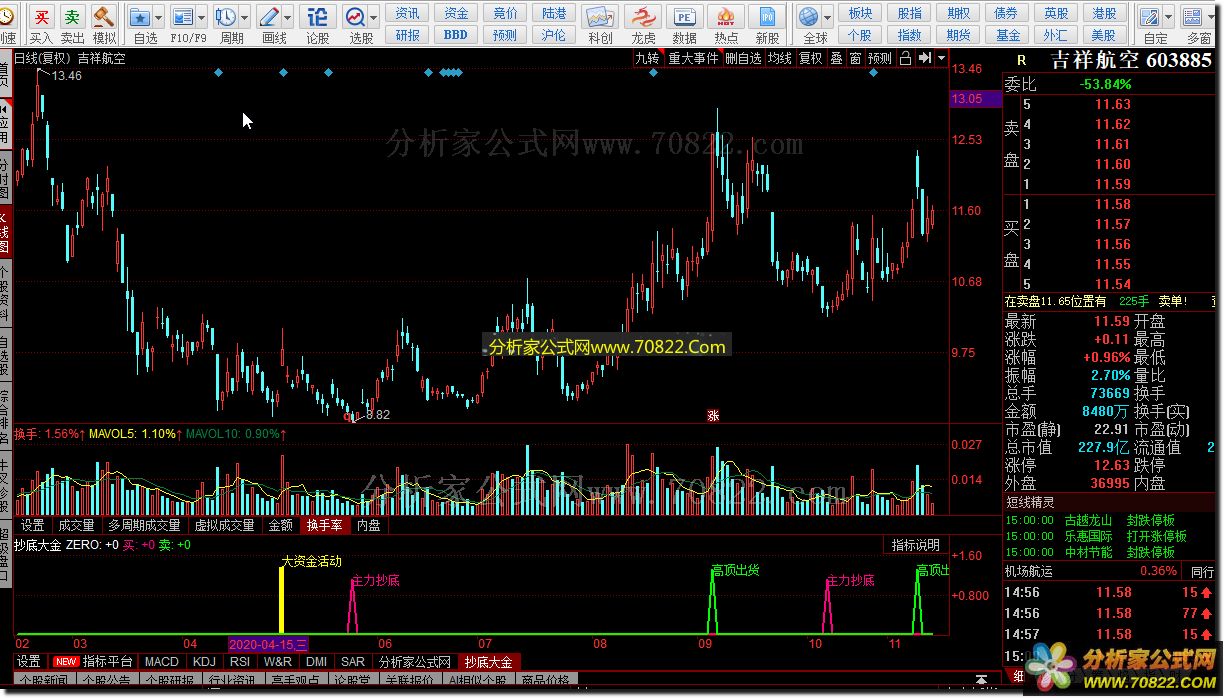This screenshot has width=1225, height=698.
Task: Click the 自定 custom layout icon
Action: (x=1149, y=17)
